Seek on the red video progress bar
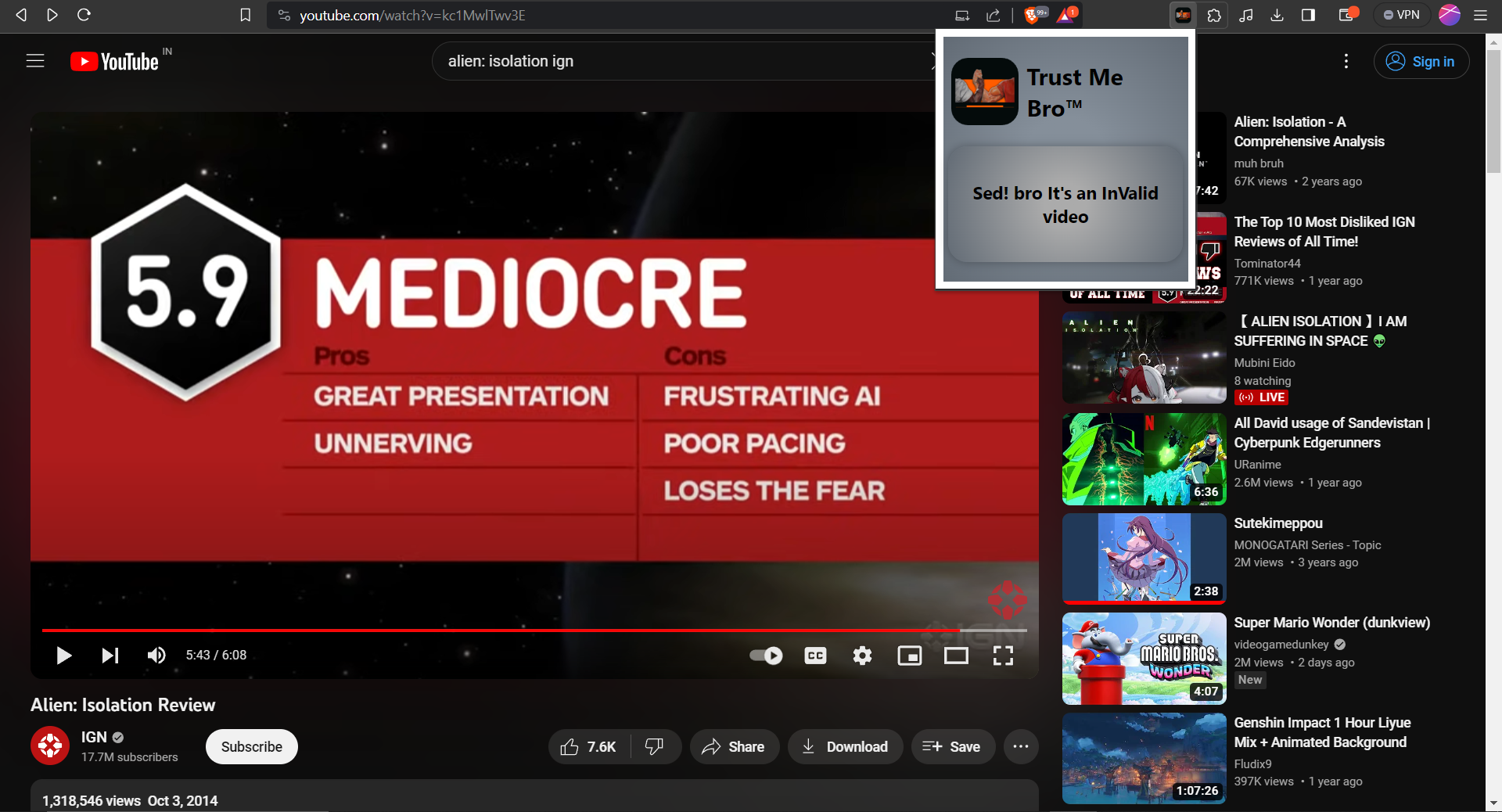Image resolution: width=1502 pixels, height=812 pixels. click(x=534, y=630)
